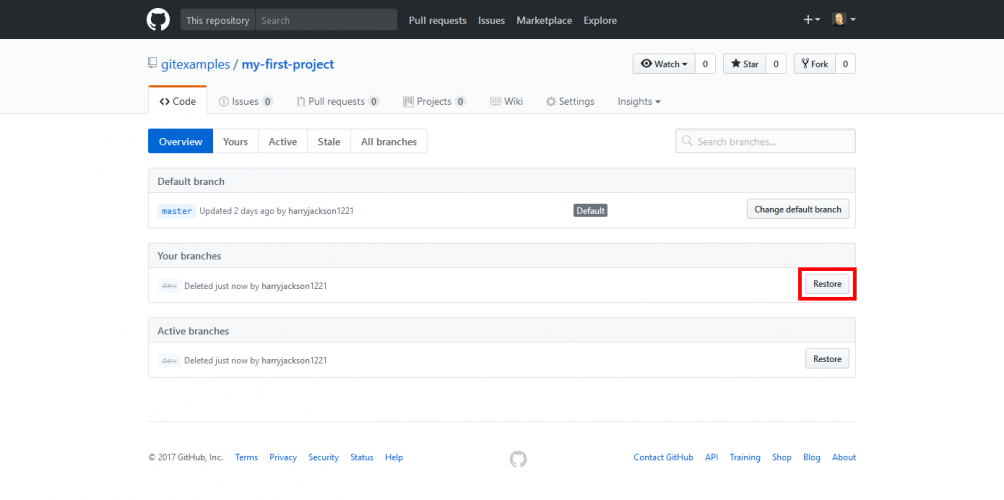The image size is (1004, 500).
Task: Select the Overview branch filter
Action: 181,141
